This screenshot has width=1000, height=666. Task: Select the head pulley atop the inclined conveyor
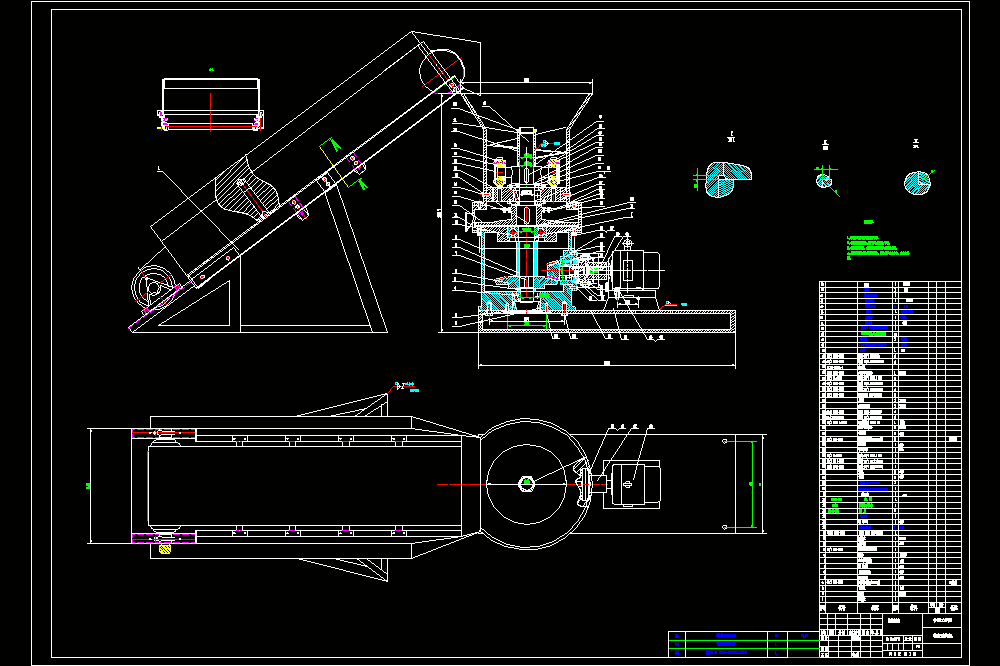pos(441,71)
